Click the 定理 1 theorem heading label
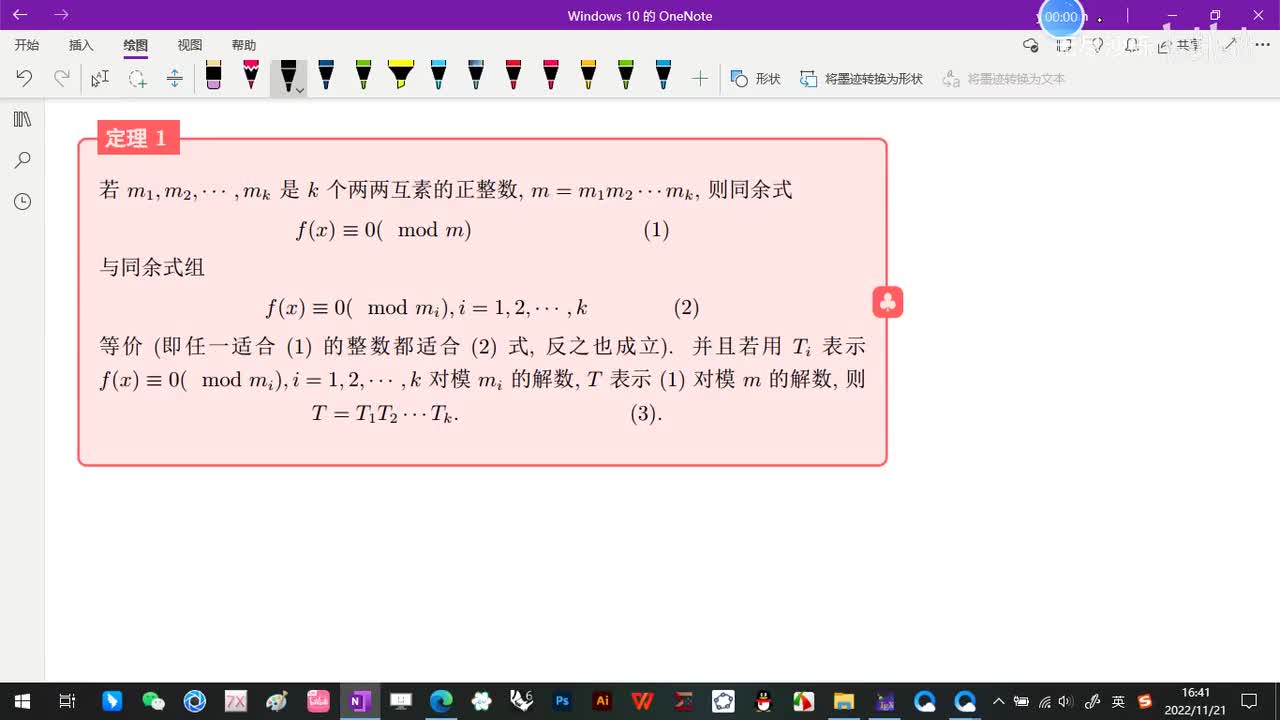The width and height of the screenshot is (1280, 720). [x=138, y=138]
